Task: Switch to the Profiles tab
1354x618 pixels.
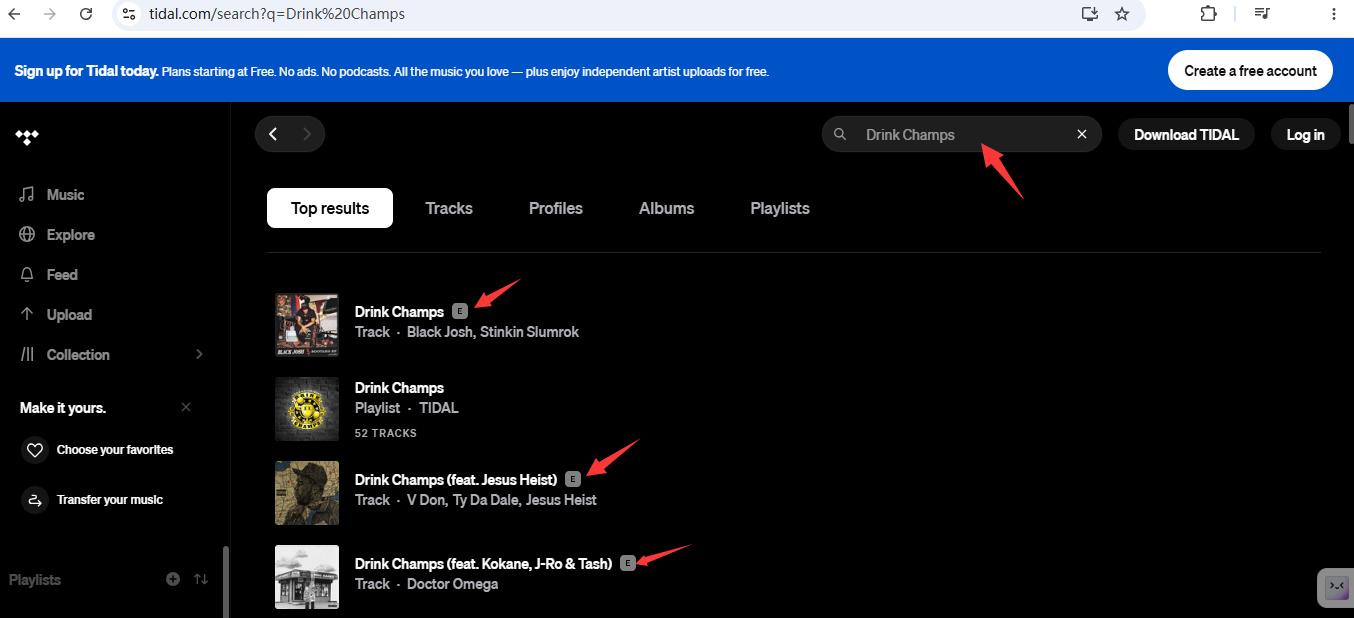Action: point(556,208)
